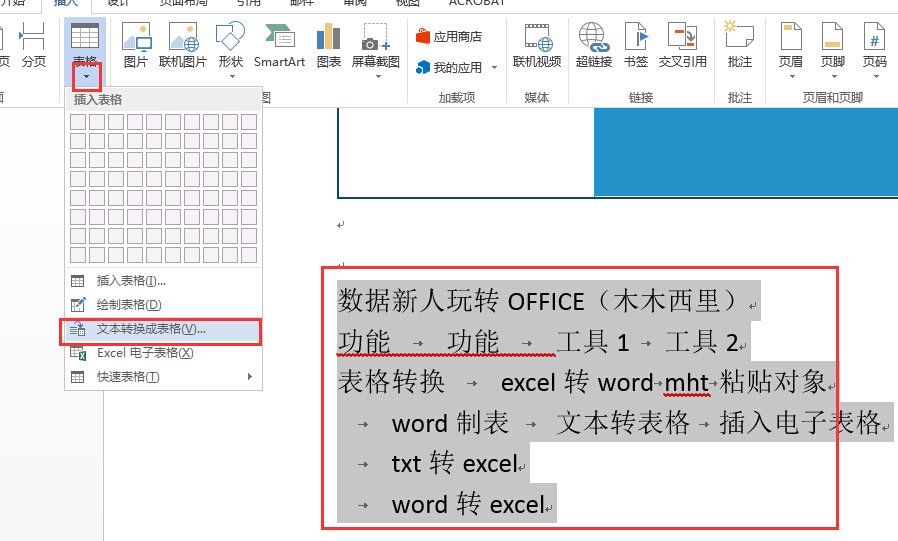Click the text "word 转 excel"
The image size is (898, 541).
468,504
